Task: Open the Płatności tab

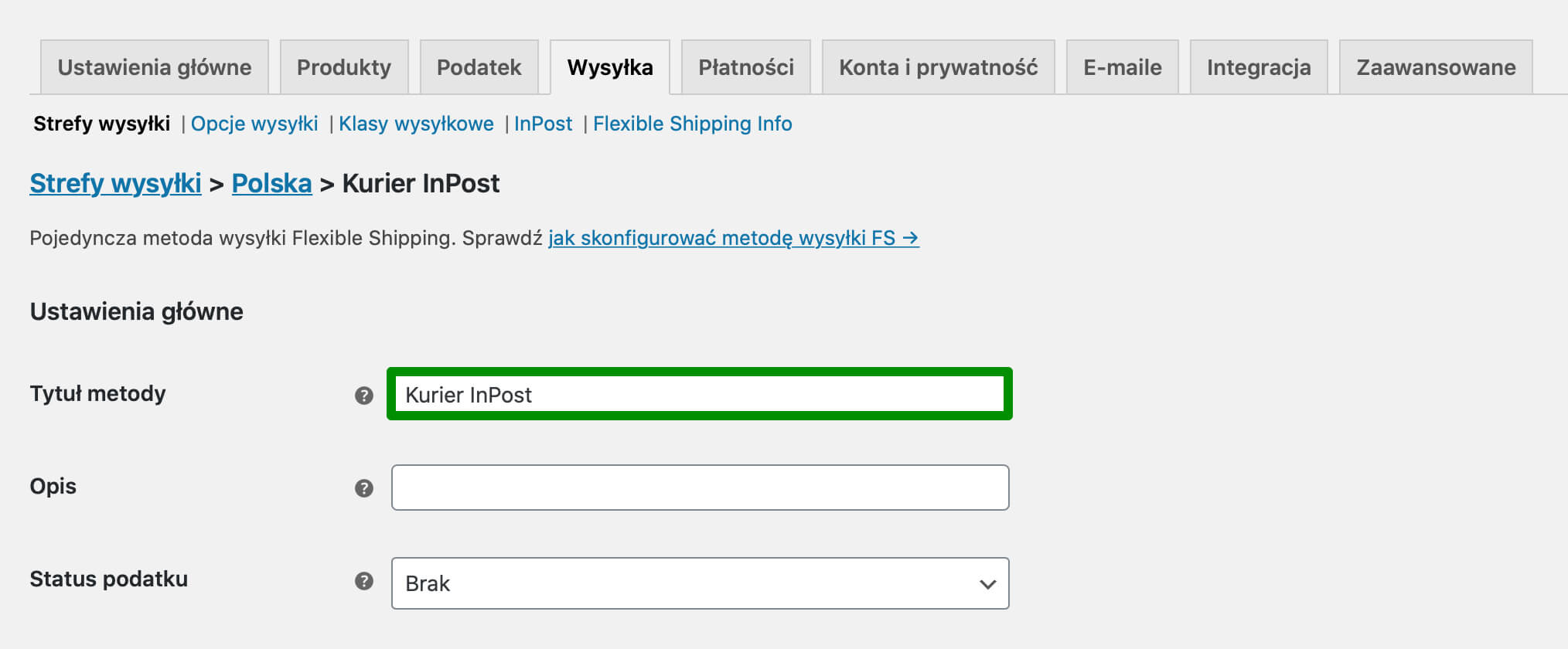Action: pos(746,67)
